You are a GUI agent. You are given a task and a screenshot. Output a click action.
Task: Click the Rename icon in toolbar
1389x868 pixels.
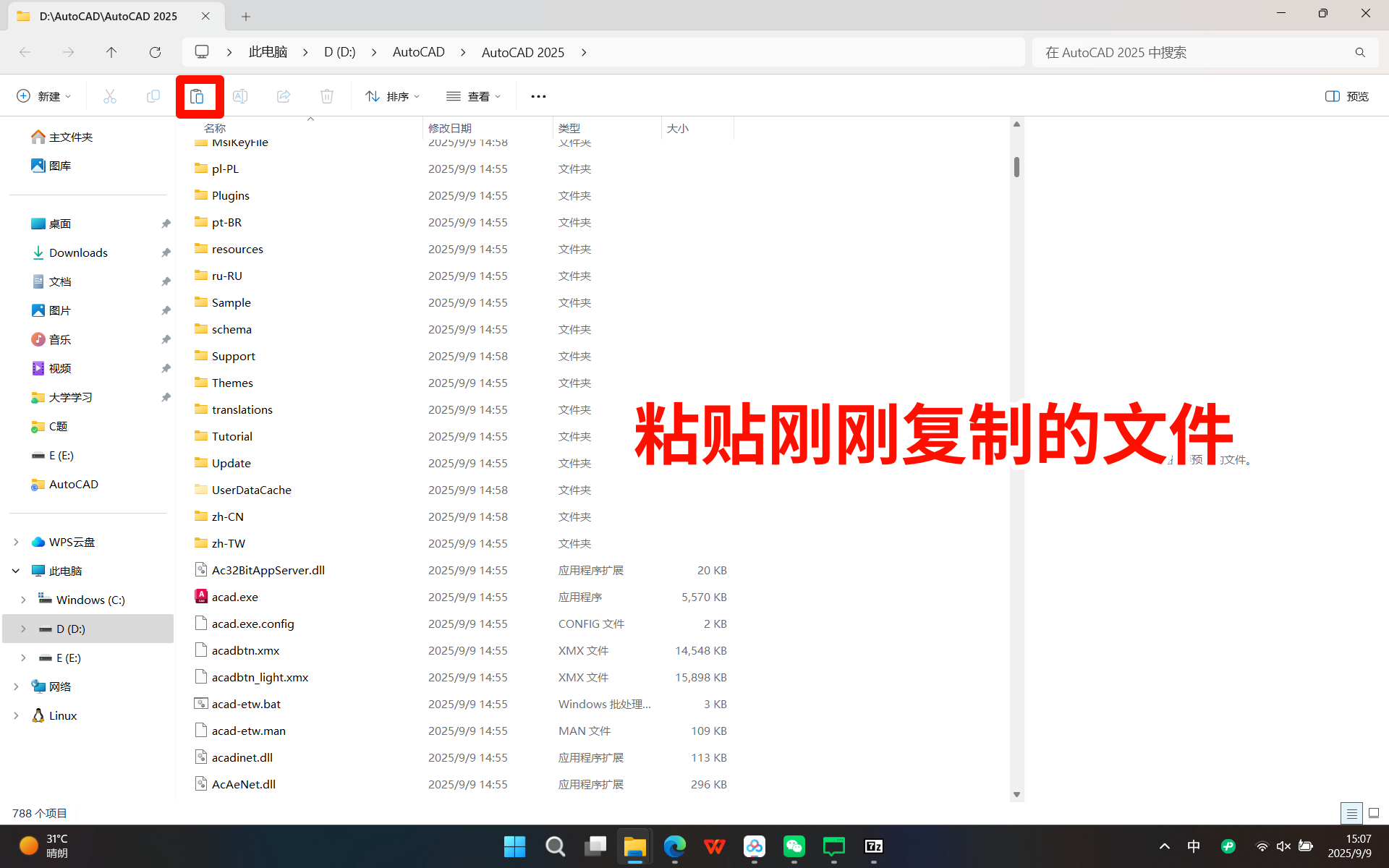(240, 96)
